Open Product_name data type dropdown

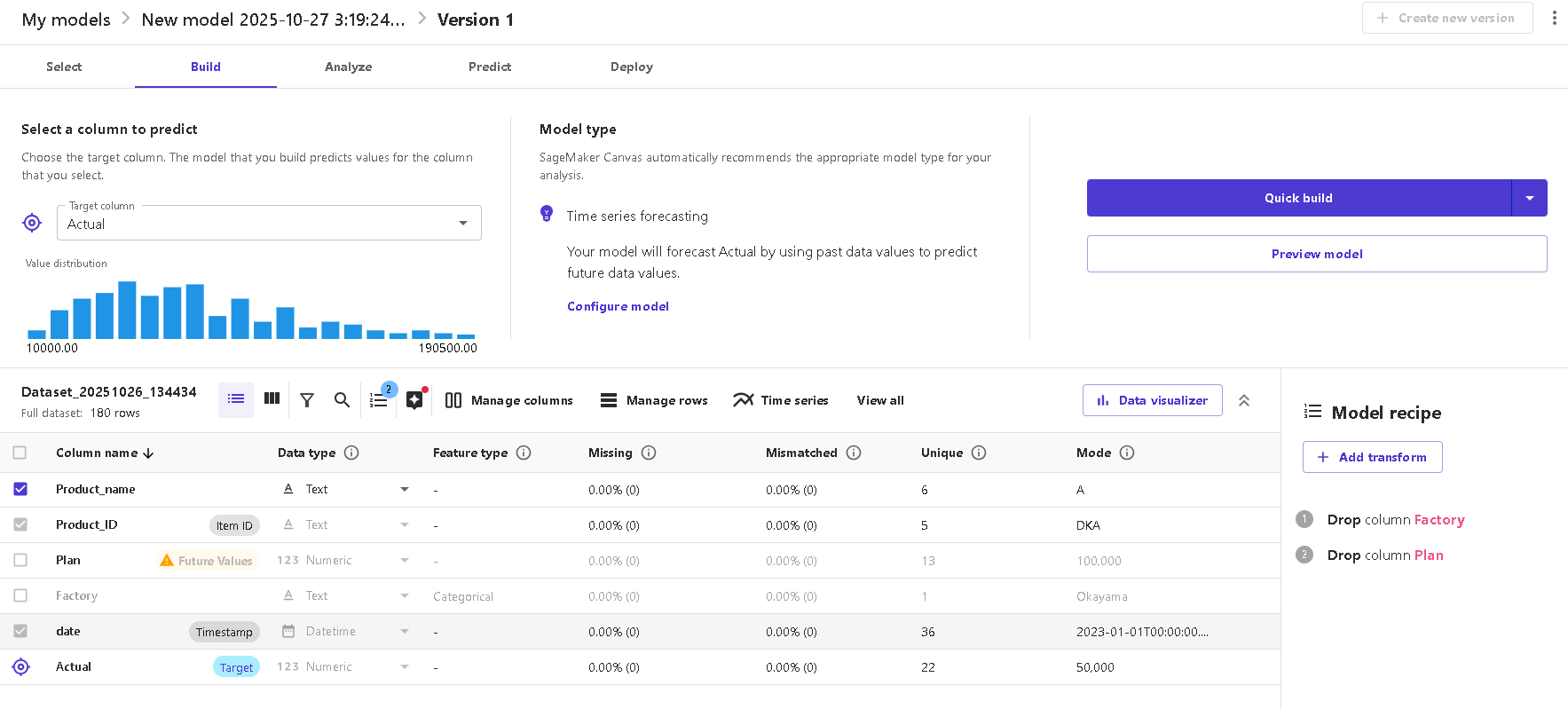point(405,489)
